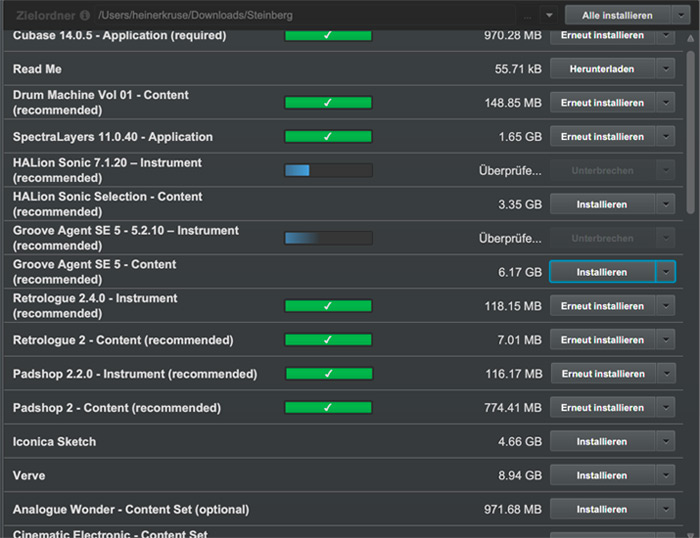
Task: Click the 6.17 GB size value
Action: pos(520,272)
